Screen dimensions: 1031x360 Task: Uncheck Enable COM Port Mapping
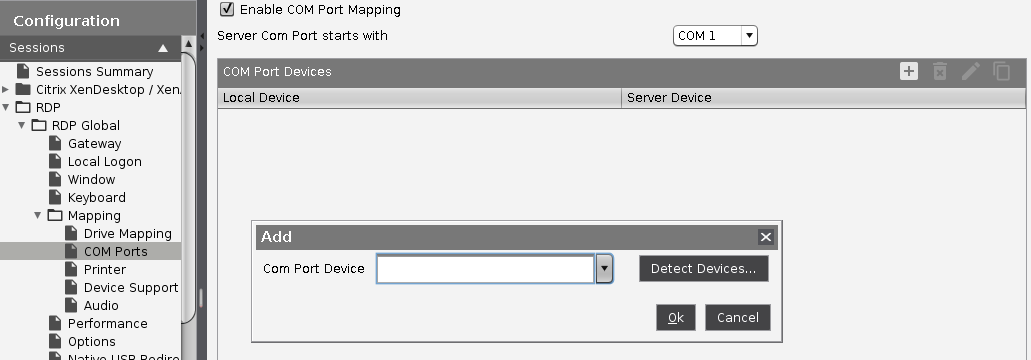coord(227,9)
